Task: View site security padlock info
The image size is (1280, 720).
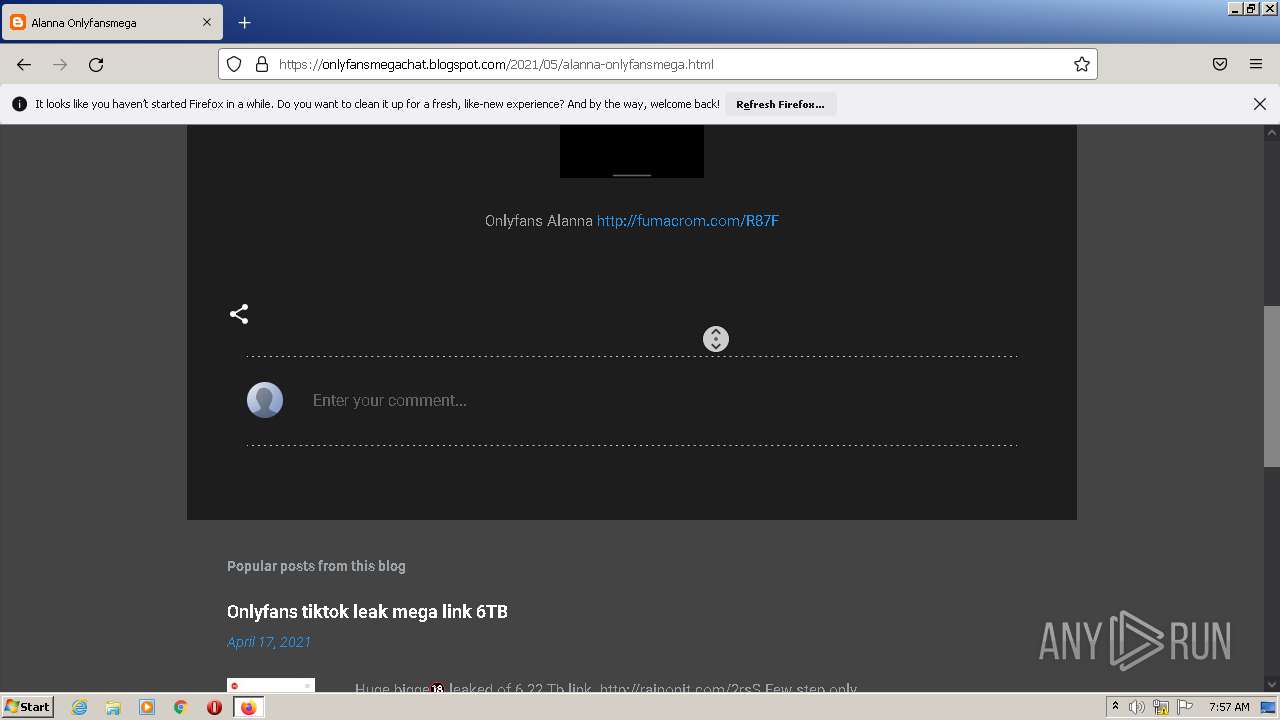Action: (262, 64)
